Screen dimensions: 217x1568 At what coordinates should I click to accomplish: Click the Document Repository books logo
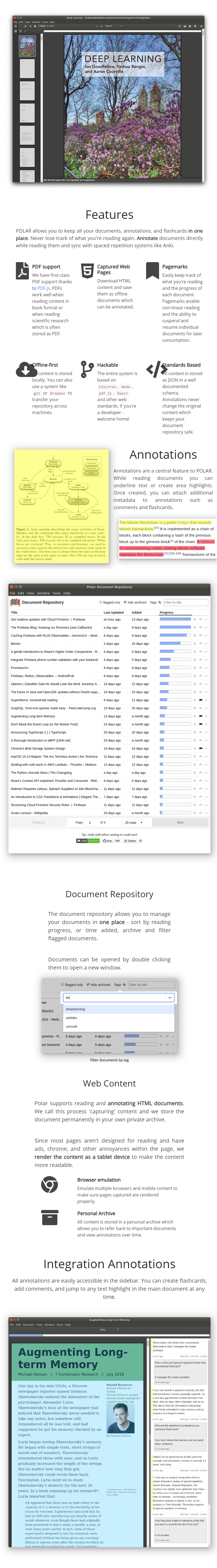click(15, 602)
